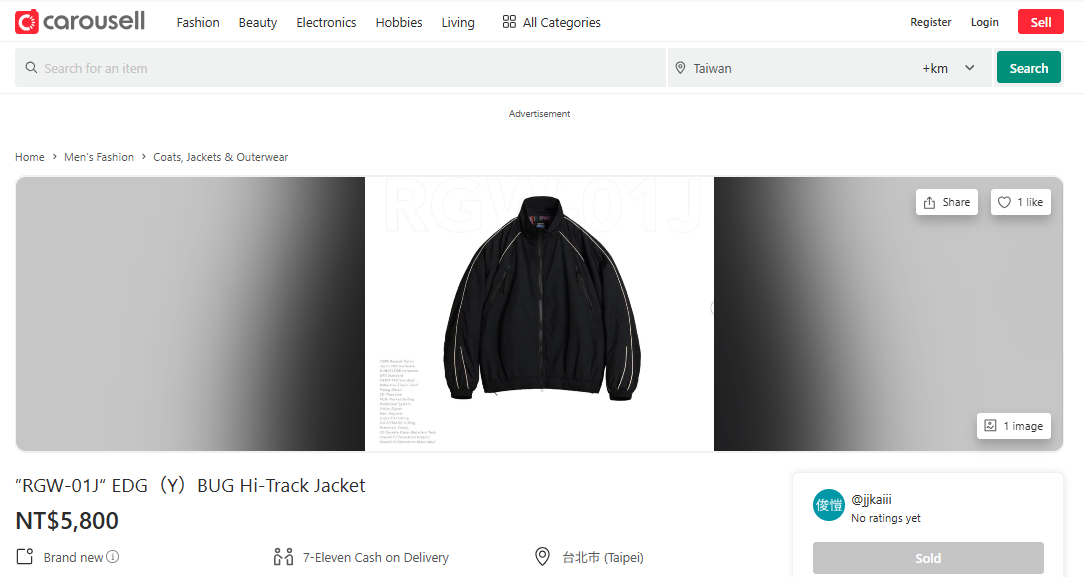The image size is (1085, 577).
Task: Open the Login page
Action: pyautogui.click(x=985, y=22)
